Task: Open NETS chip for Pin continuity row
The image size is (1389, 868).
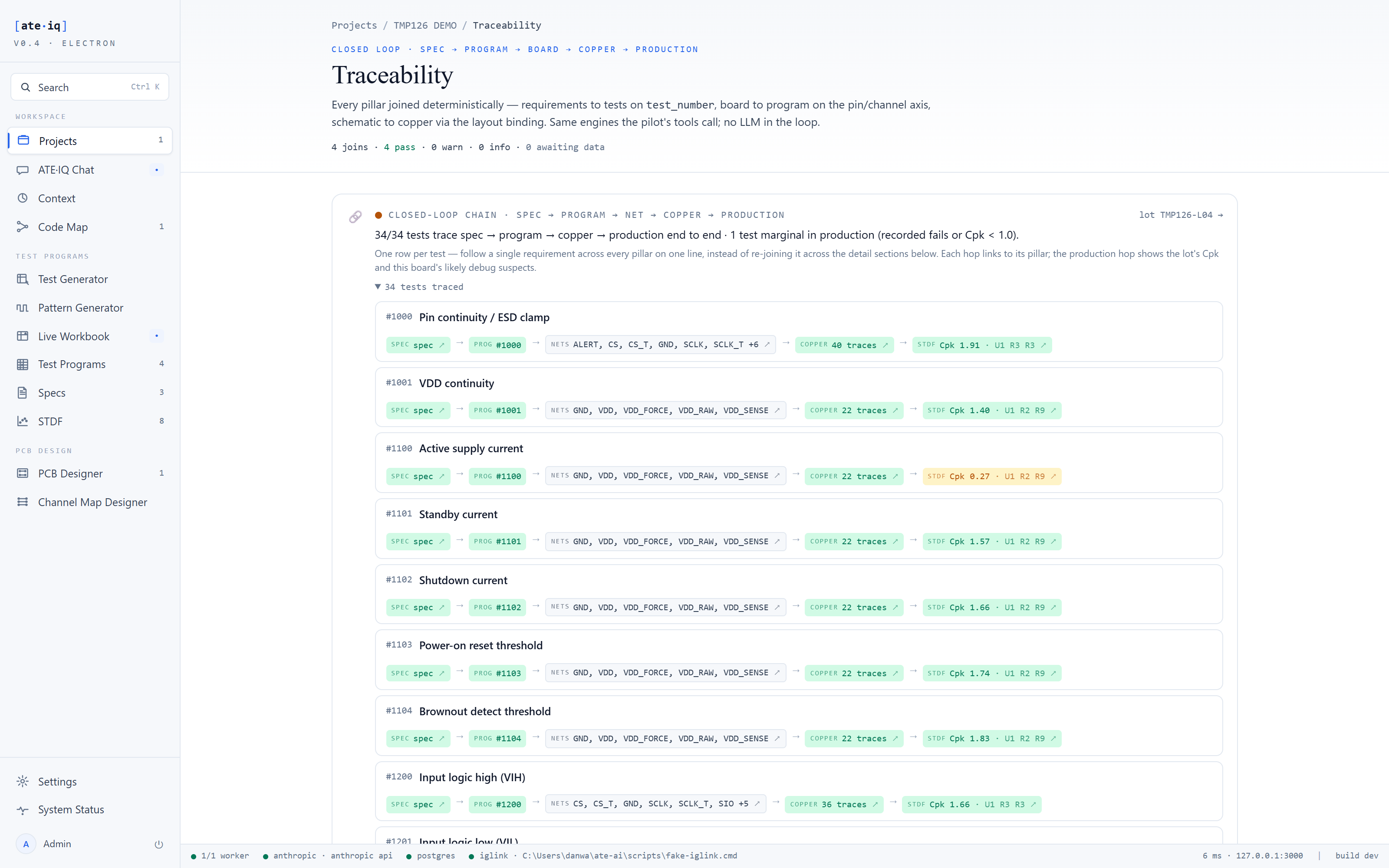Action: (x=660, y=345)
